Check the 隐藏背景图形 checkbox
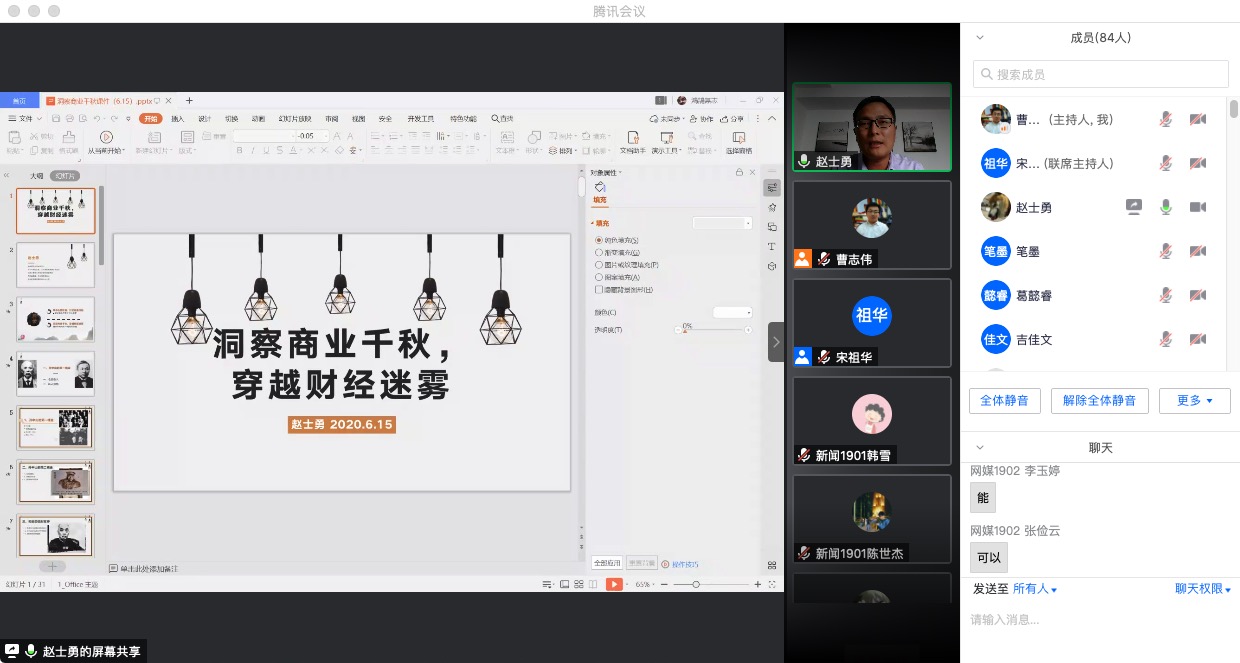The image size is (1240, 663). point(599,289)
